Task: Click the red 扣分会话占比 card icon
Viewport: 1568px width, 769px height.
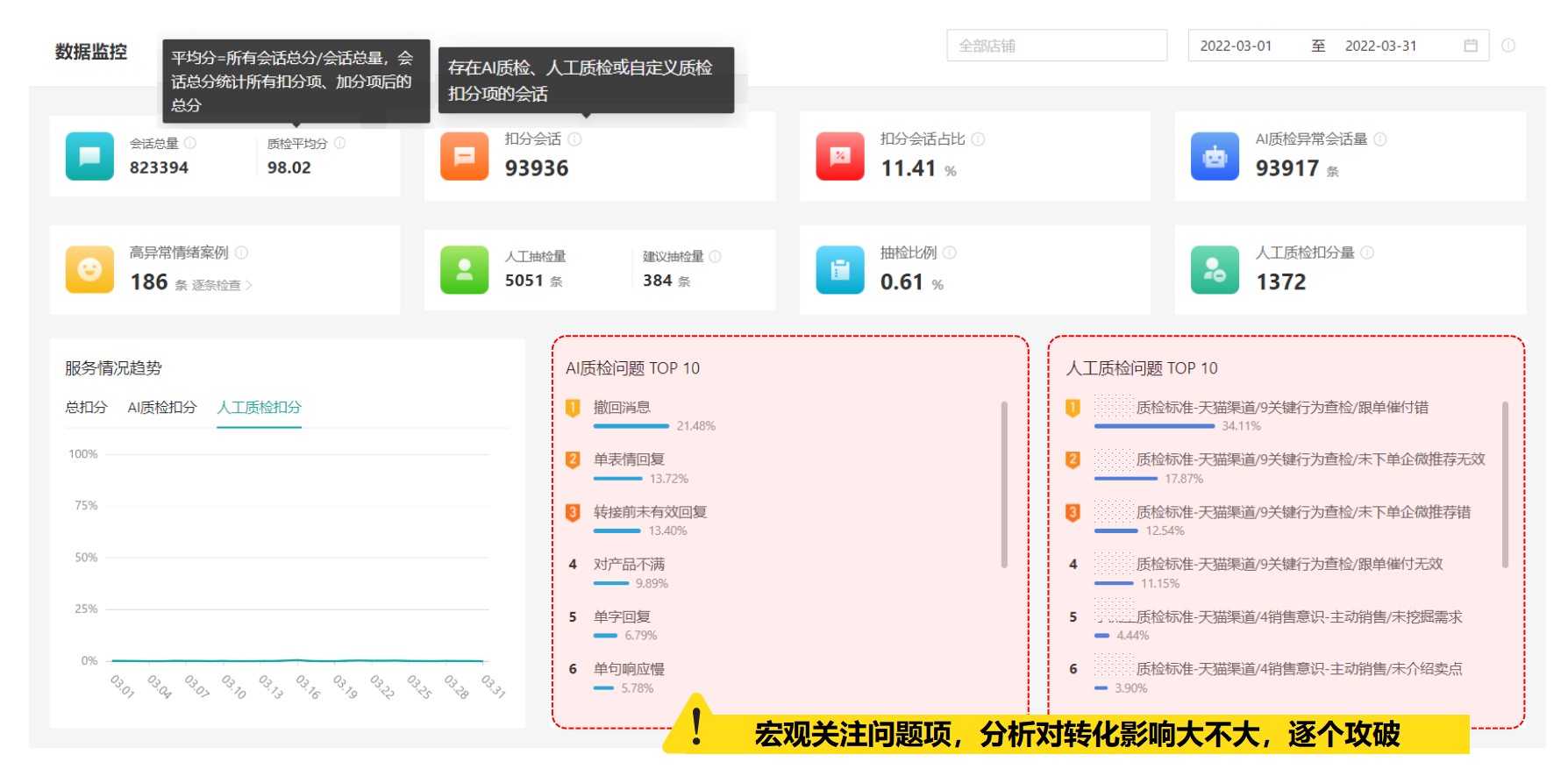Action: tap(840, 156)
